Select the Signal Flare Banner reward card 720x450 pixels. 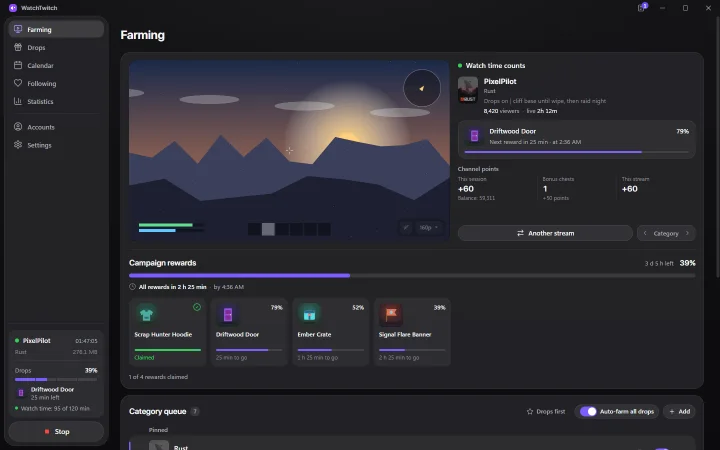coord(412,332)
